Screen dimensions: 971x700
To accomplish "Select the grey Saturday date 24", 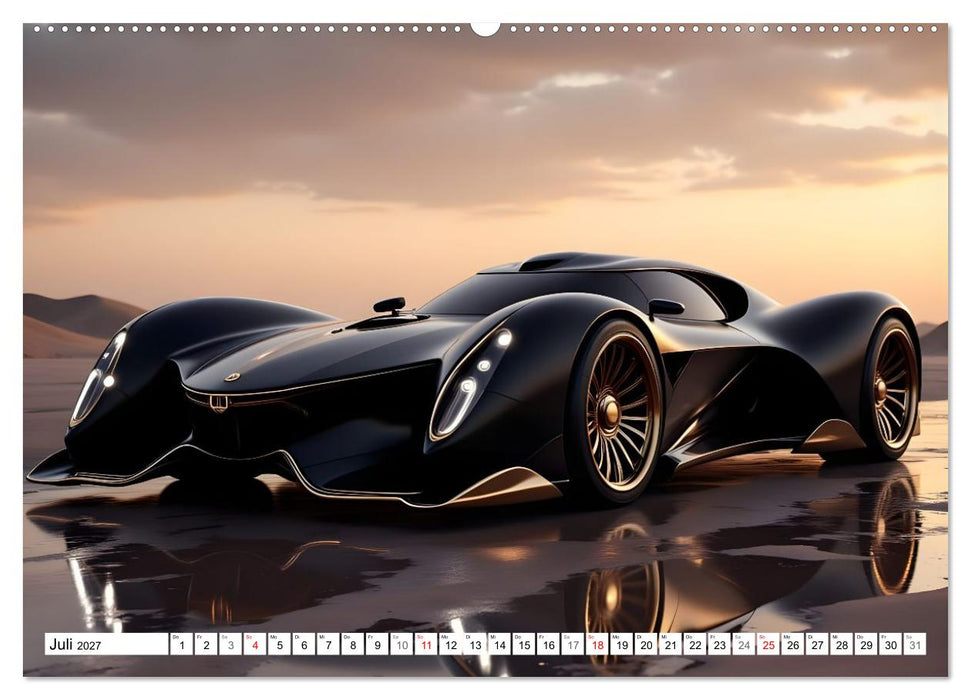I will (744, 644).
